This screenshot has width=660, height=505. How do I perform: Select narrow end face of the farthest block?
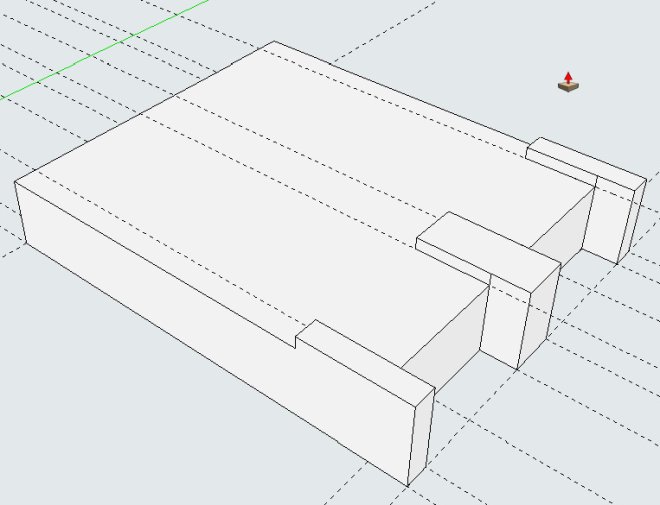(x=633, y=222)
